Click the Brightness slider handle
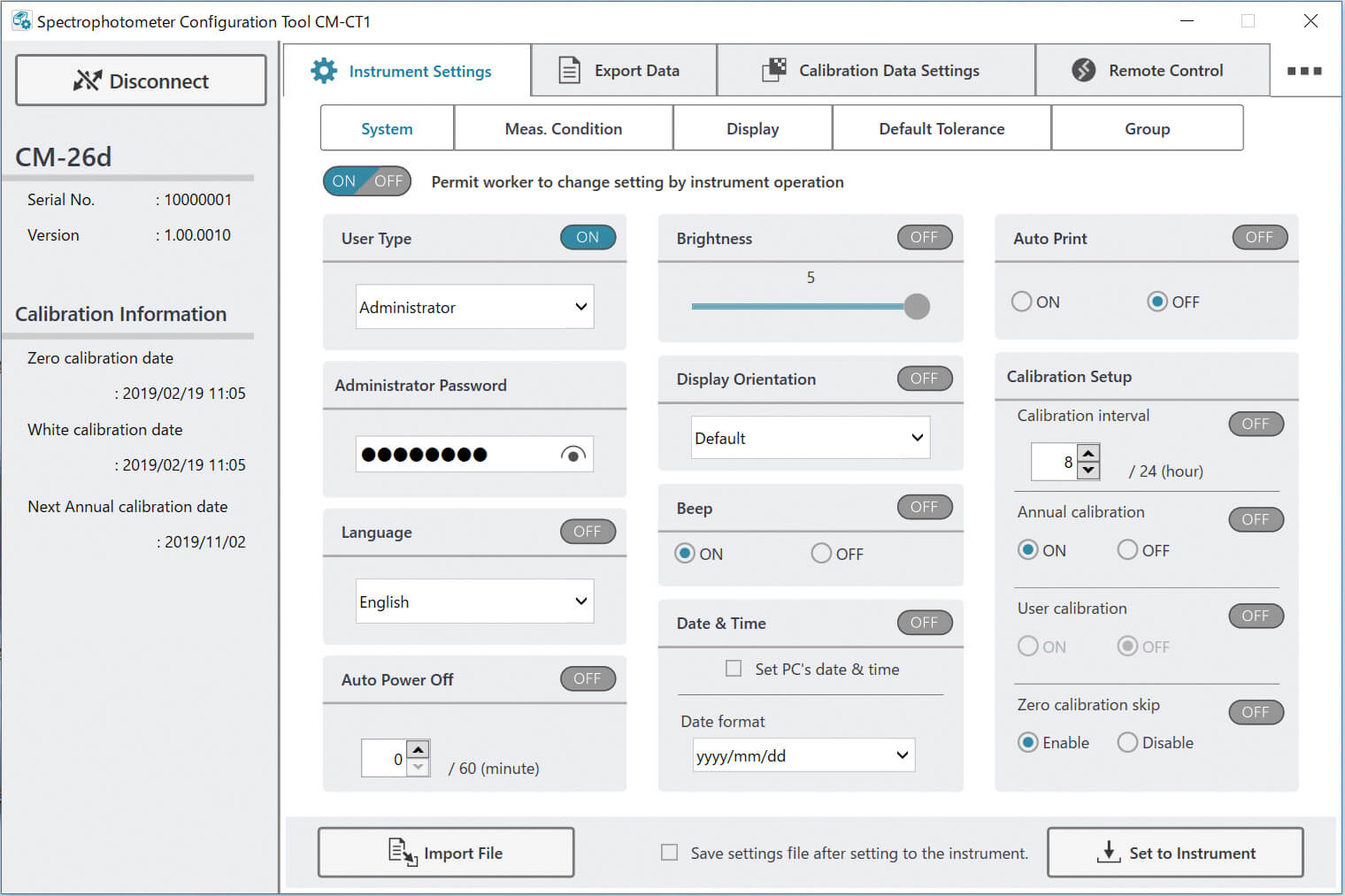The width and height of the screenshot is (1345, 896). click(x=917, y=306)
